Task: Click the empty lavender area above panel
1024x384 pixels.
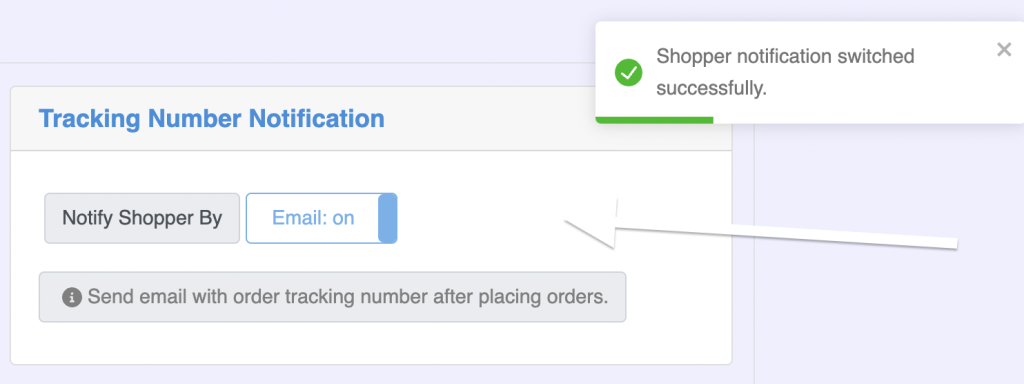Action: tap(294, 31)
